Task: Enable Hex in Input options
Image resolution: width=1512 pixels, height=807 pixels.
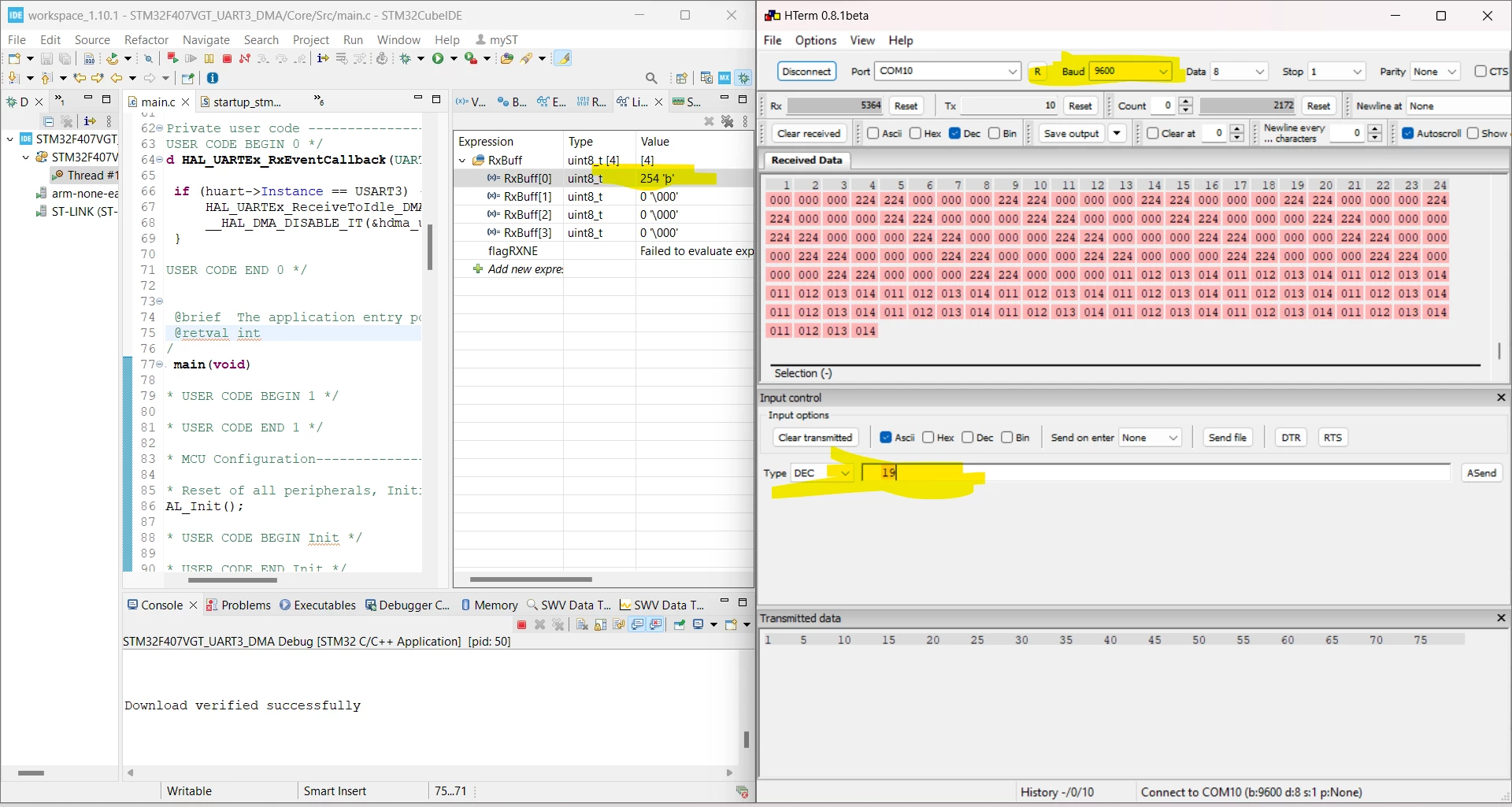Action: pos(928,438)
